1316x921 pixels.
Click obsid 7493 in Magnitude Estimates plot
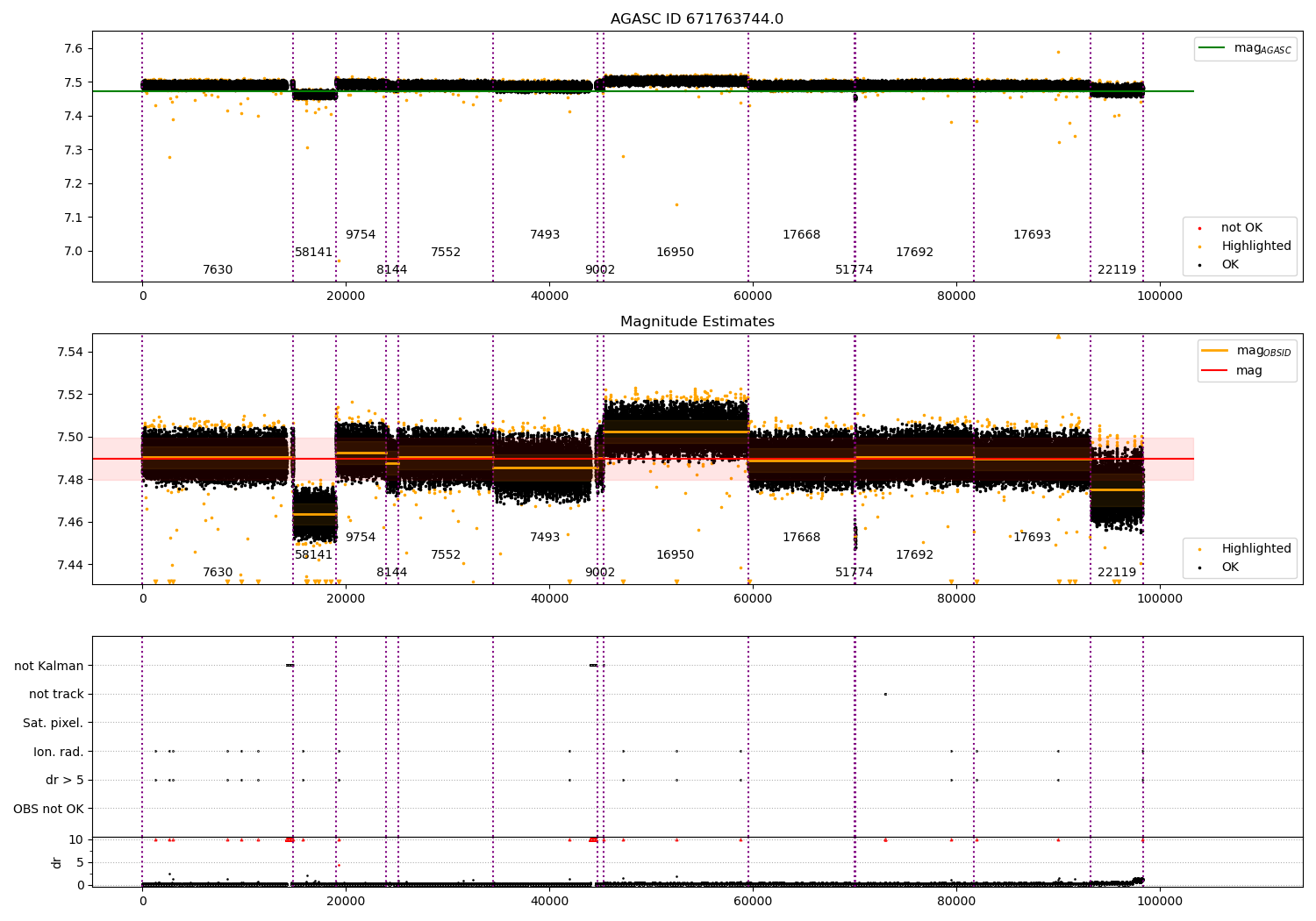545,538
